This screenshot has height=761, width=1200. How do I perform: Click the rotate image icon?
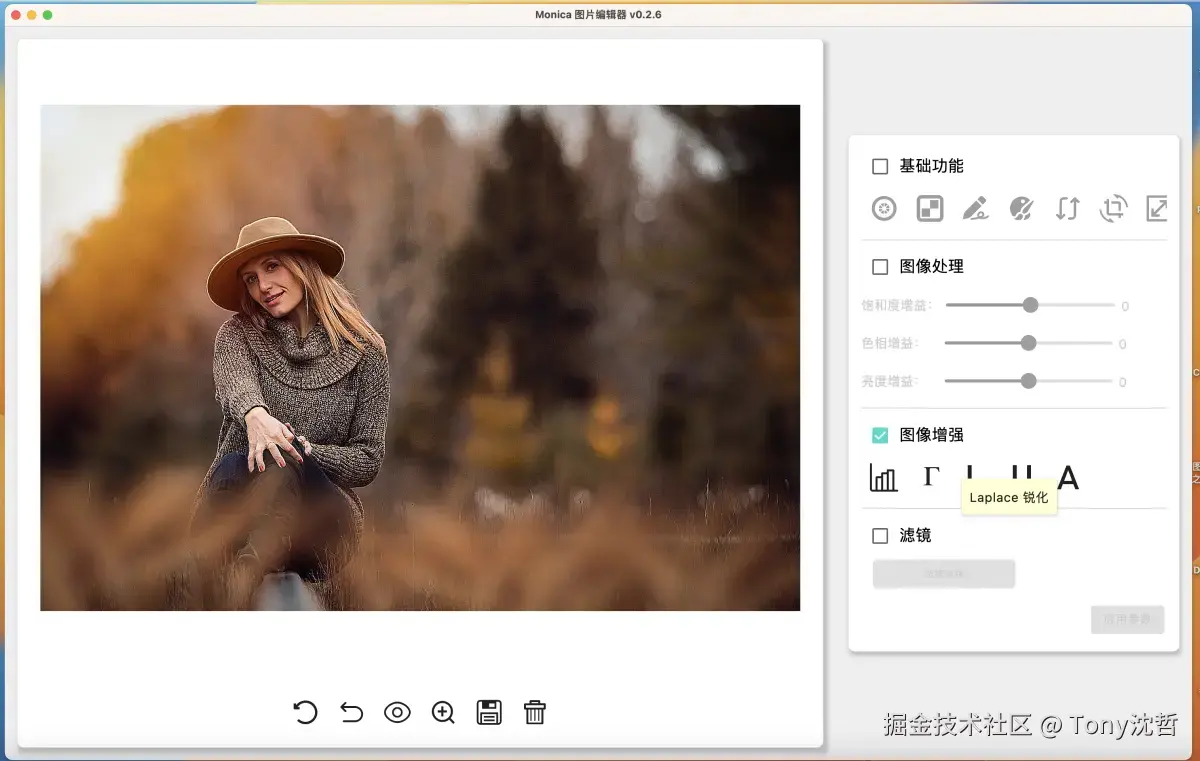(x=1113, y=208)
